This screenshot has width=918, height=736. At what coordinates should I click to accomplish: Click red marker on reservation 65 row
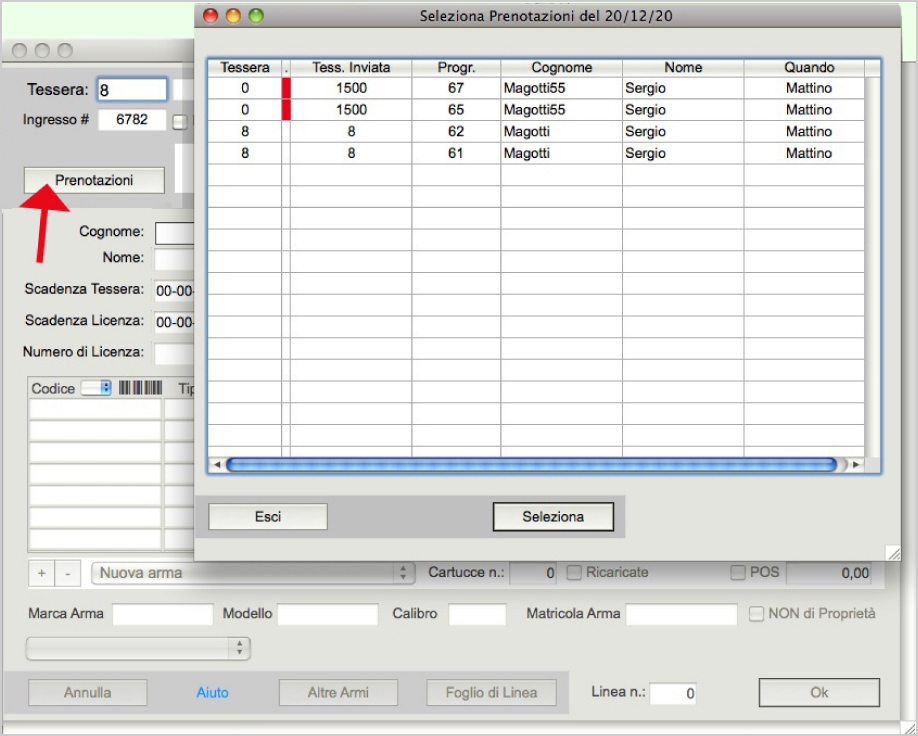point(286,110)
